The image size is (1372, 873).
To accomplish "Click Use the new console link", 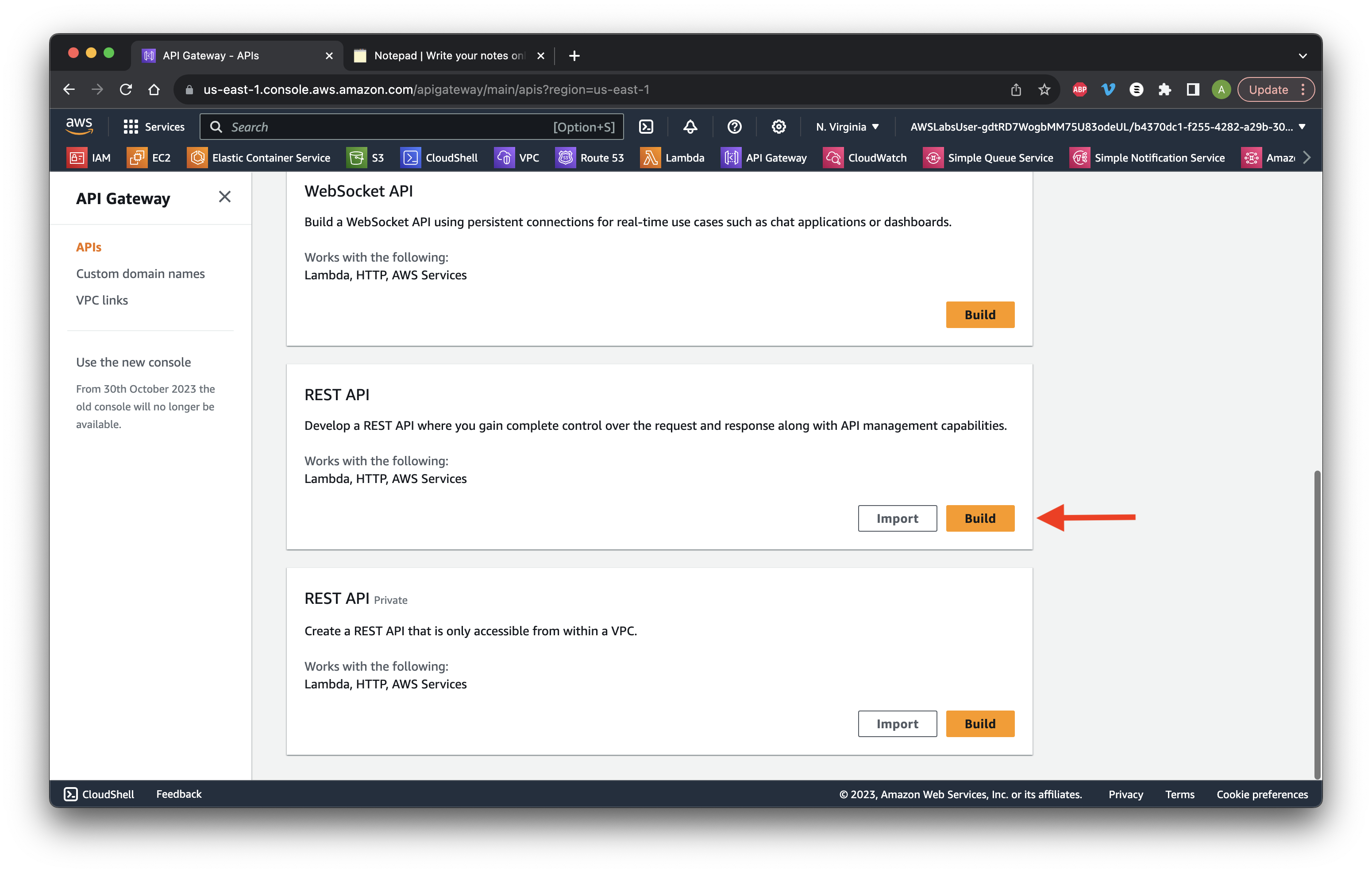I will [133, 362].
